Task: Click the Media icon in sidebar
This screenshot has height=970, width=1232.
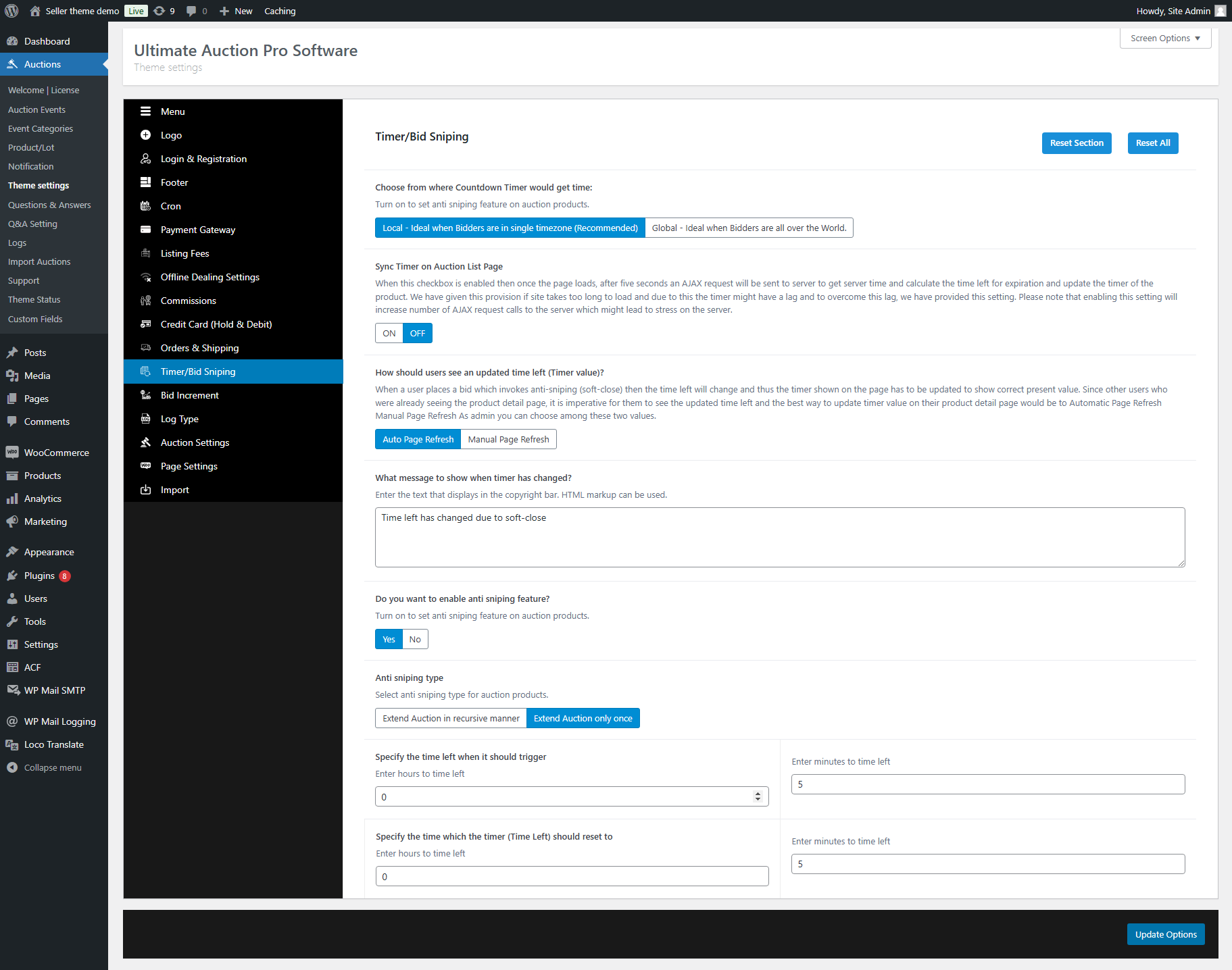Action: (x=12, y=376)
